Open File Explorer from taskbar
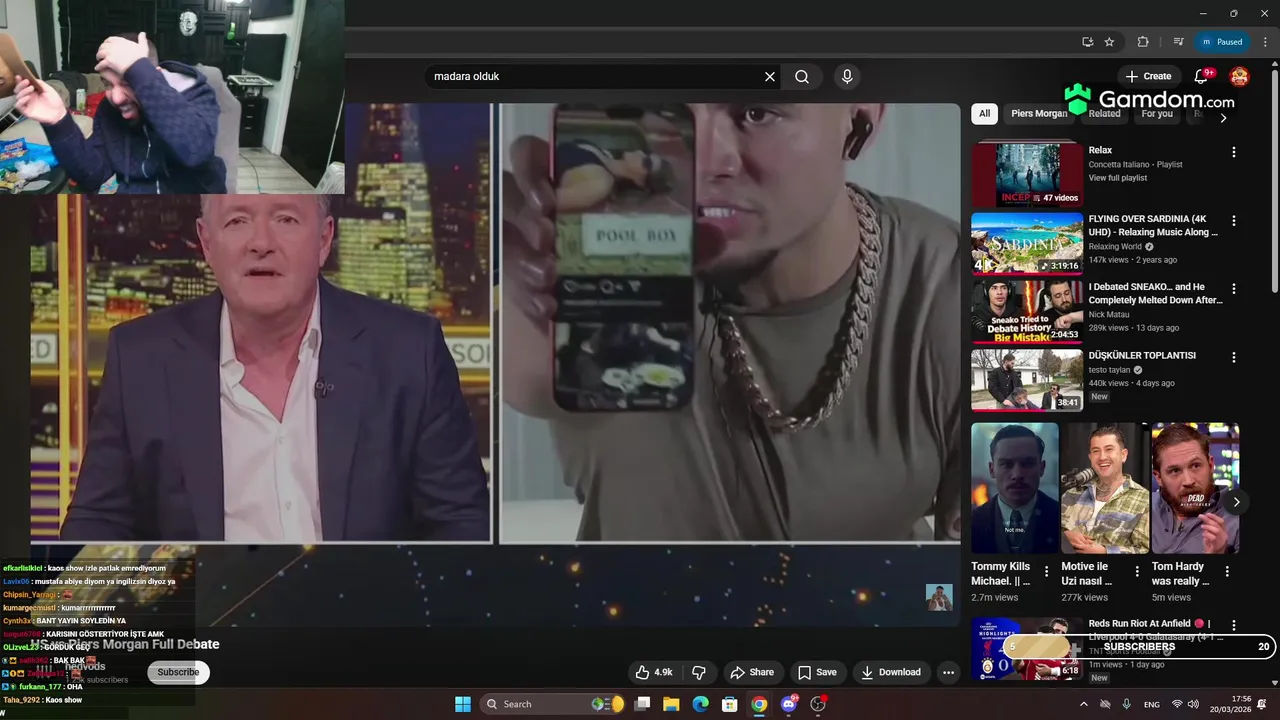The height and width of the screenshot is (720, 1280). [x=671, y=704]
